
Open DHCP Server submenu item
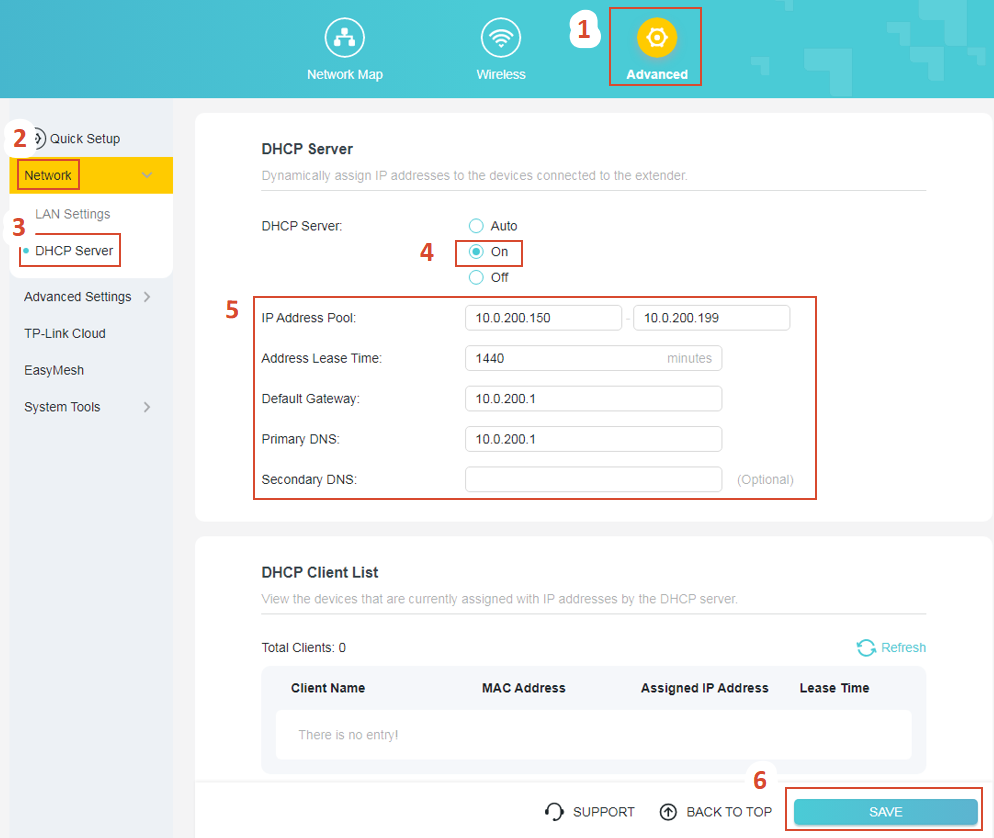74,250
